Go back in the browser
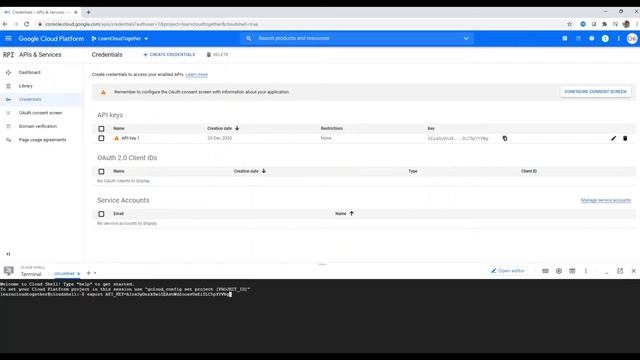 click(5, 24)
